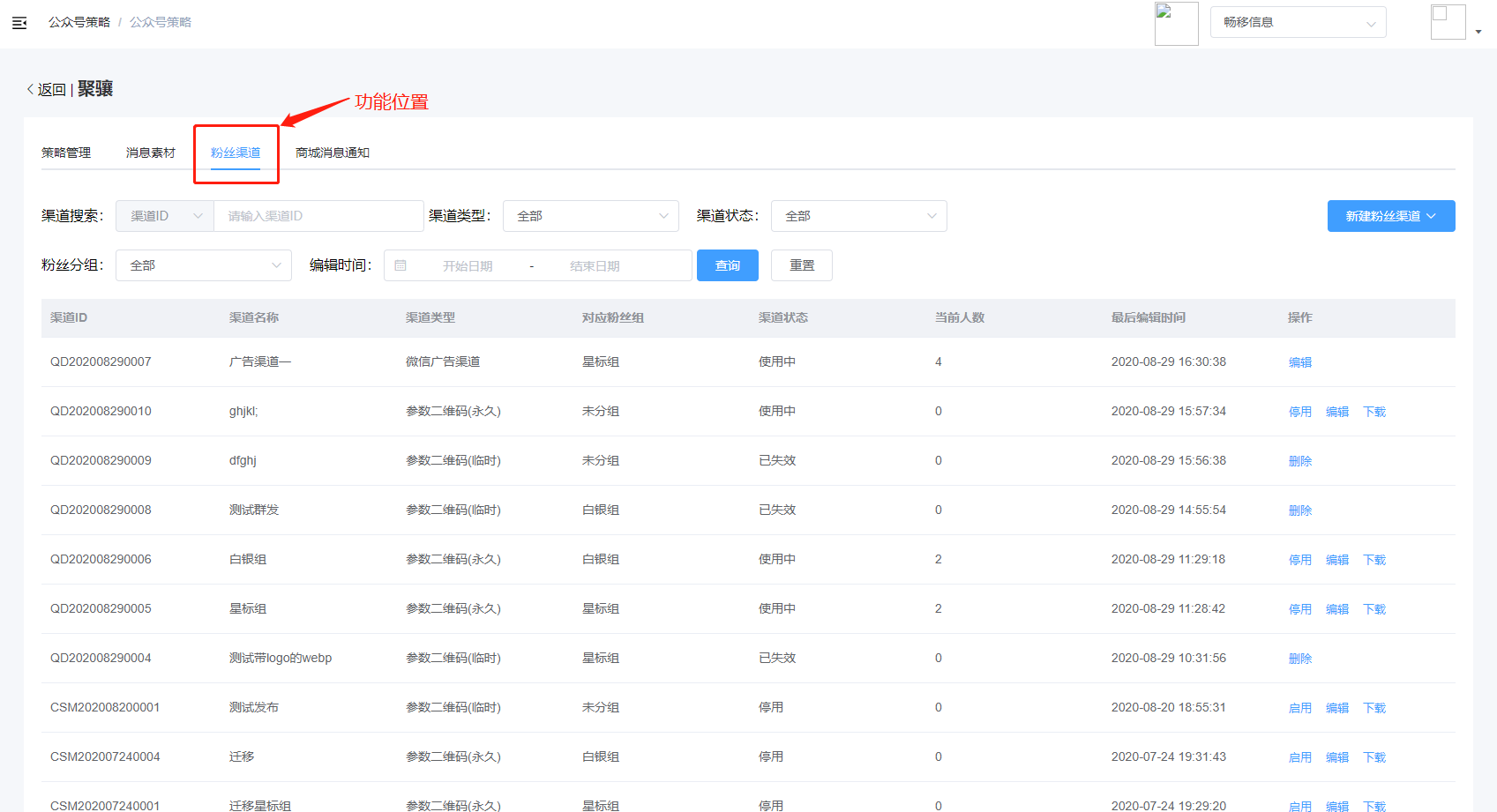Open the caret menu beside user avatar
1497x812 pixels.
[x=1478, y=32]
